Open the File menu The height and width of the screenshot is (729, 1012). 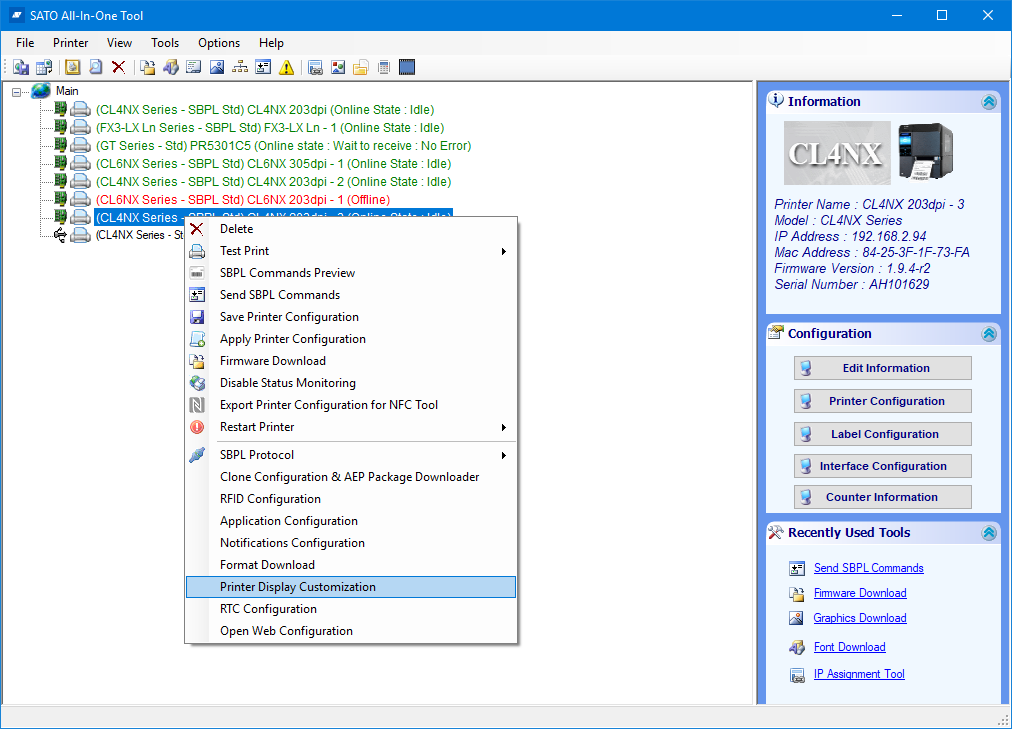click(x=25, y=43)
